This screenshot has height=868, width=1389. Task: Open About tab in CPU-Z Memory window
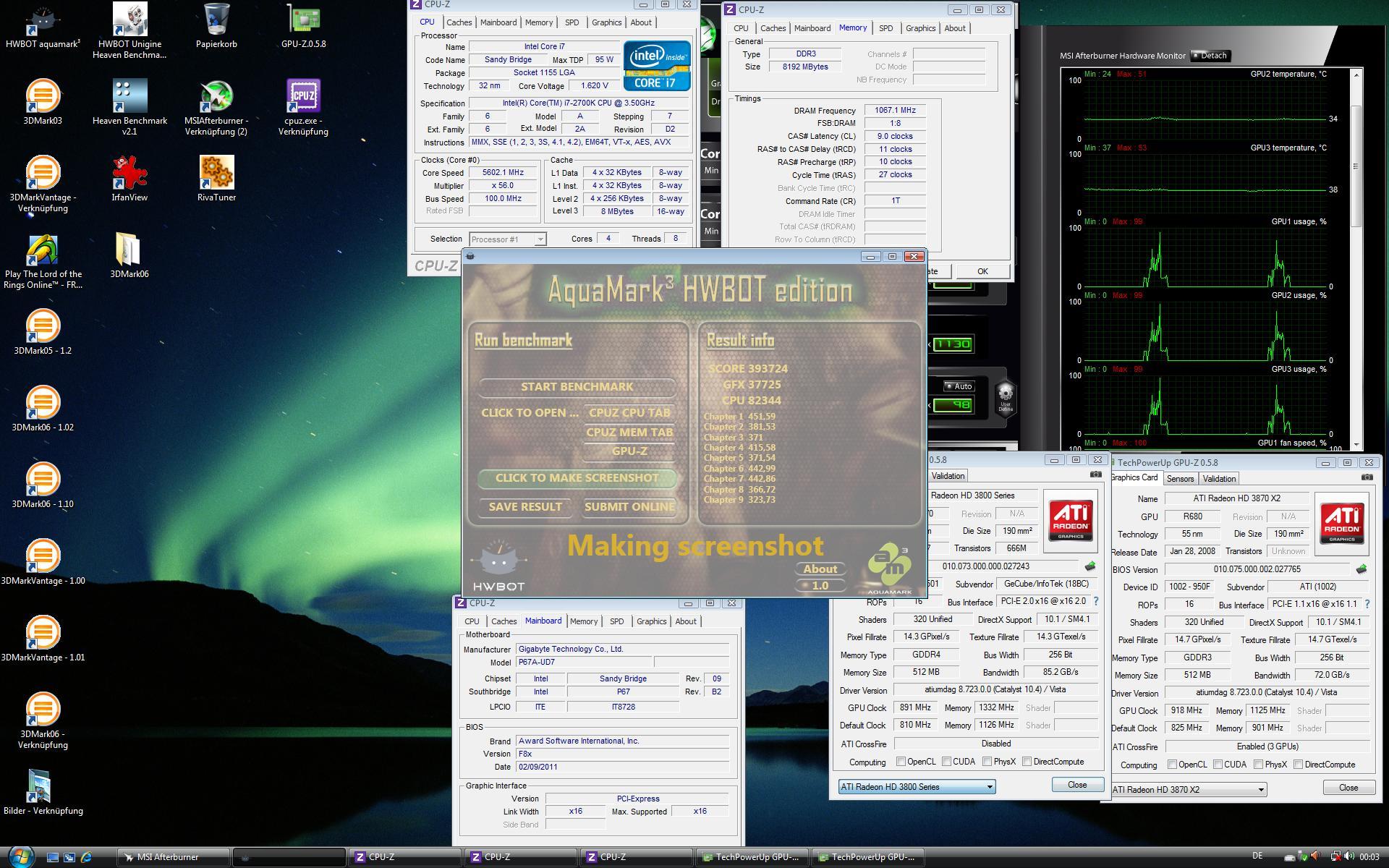pyautogui.click(x=954, y=28)
